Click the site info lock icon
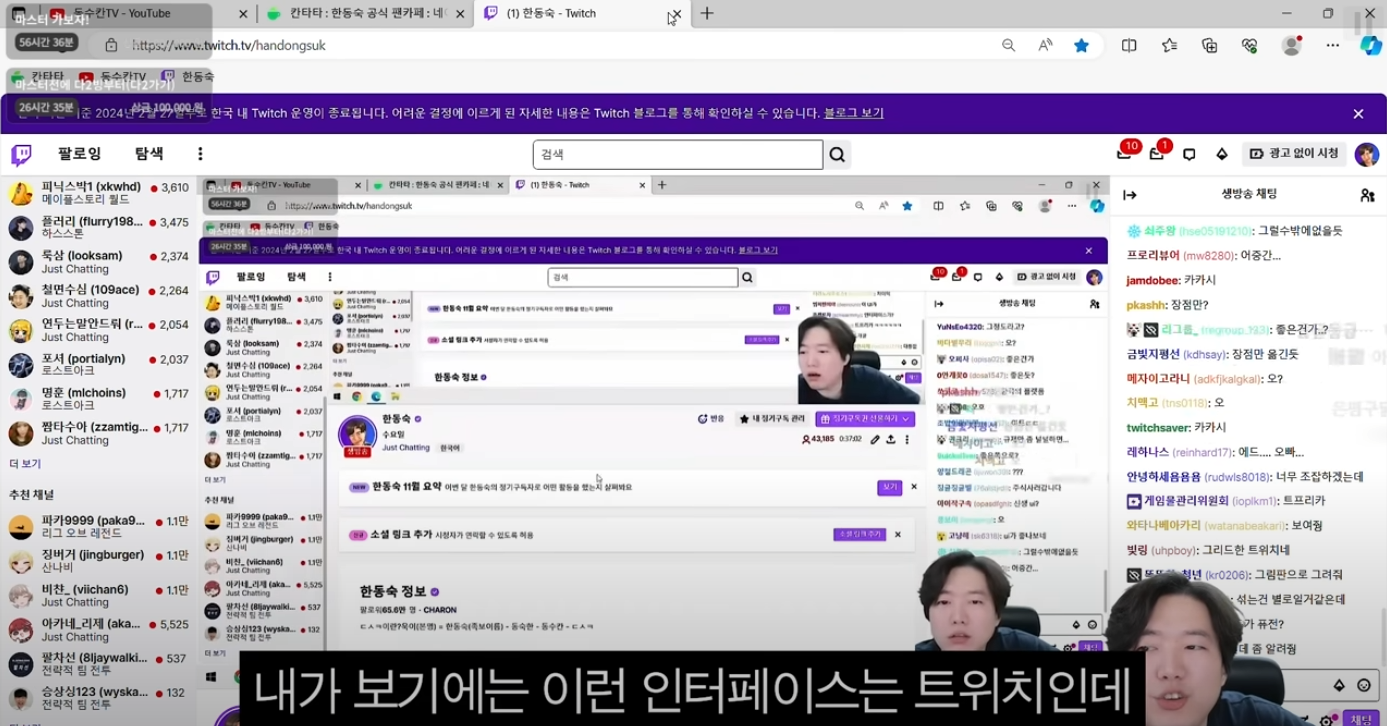The width and height of the screenshot is (1387, 726). click(x=111, y=45)
